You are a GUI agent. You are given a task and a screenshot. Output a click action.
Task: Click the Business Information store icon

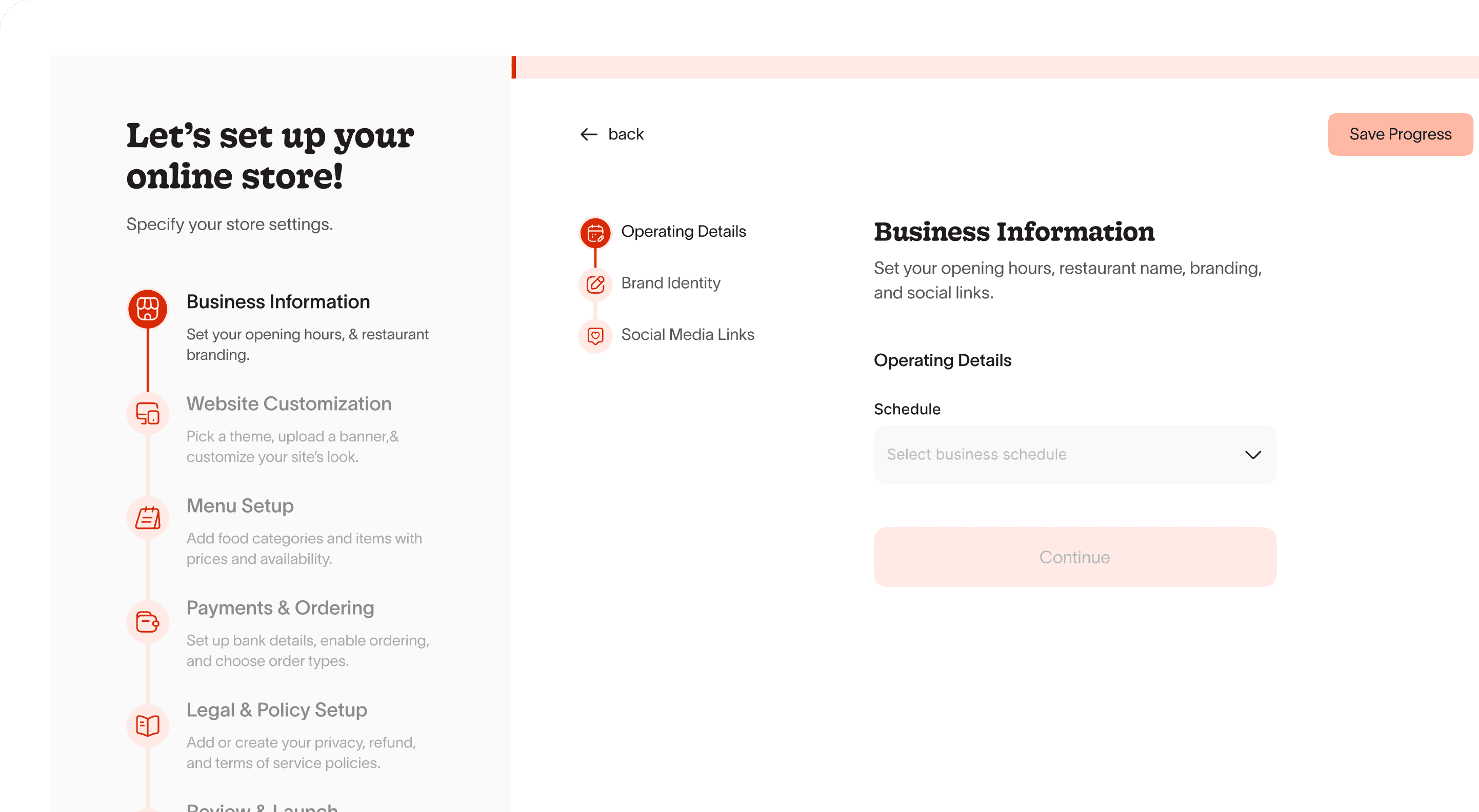pos(148,309)
